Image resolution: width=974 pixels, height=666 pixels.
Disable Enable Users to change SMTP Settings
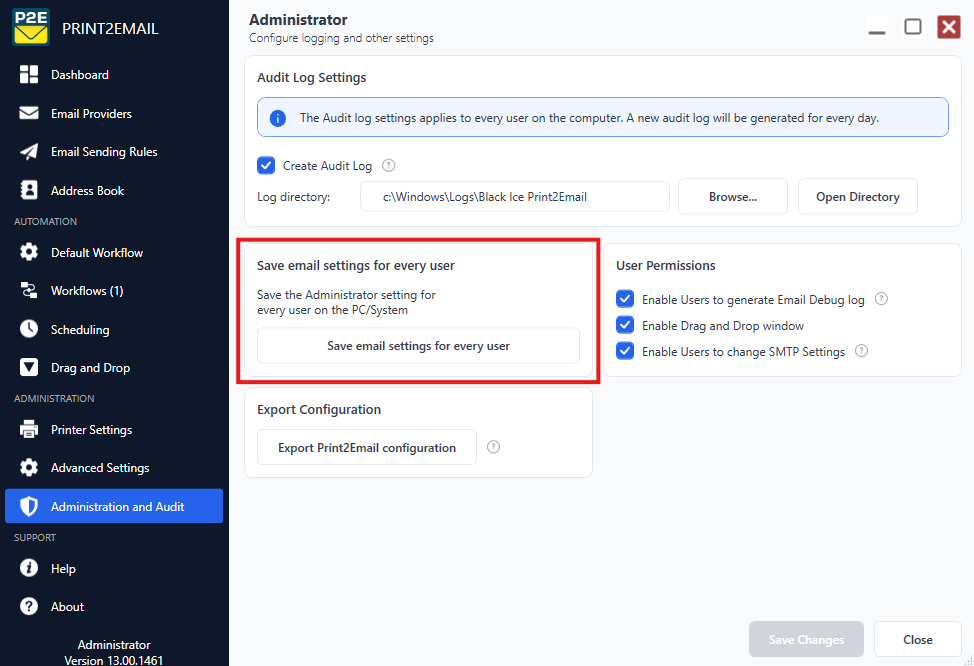[x=625, y=351]
